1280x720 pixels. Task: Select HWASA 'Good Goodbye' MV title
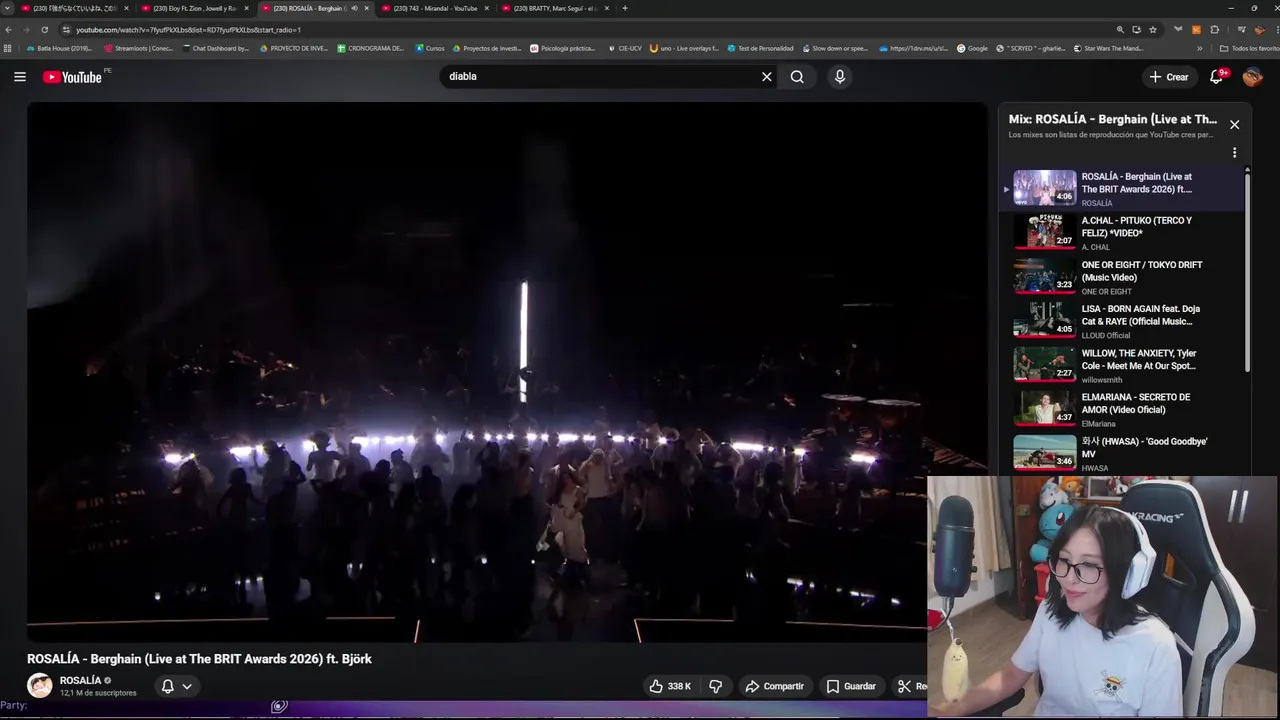[1144, 447]
